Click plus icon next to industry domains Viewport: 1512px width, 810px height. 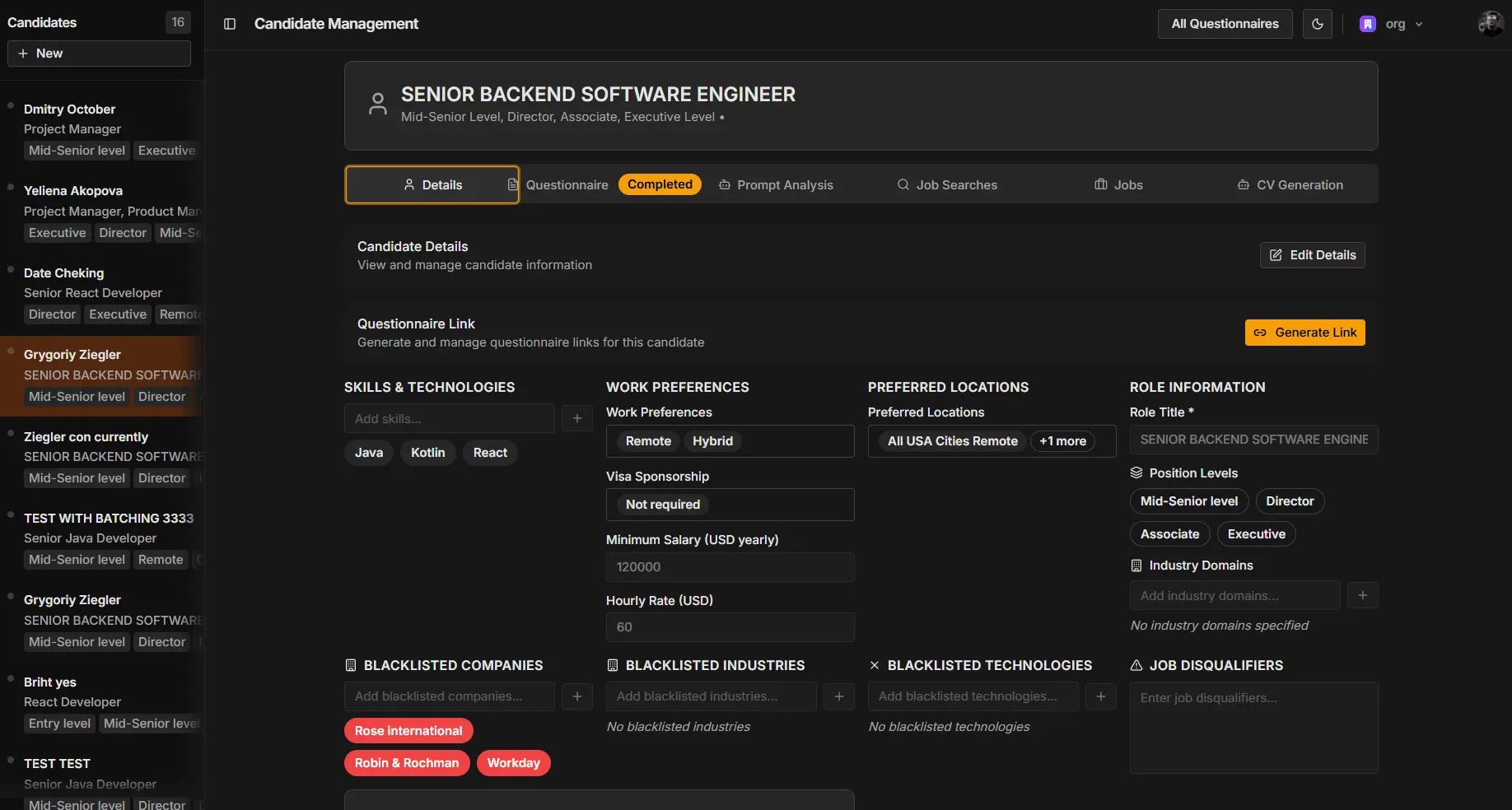pos(1362,595)
